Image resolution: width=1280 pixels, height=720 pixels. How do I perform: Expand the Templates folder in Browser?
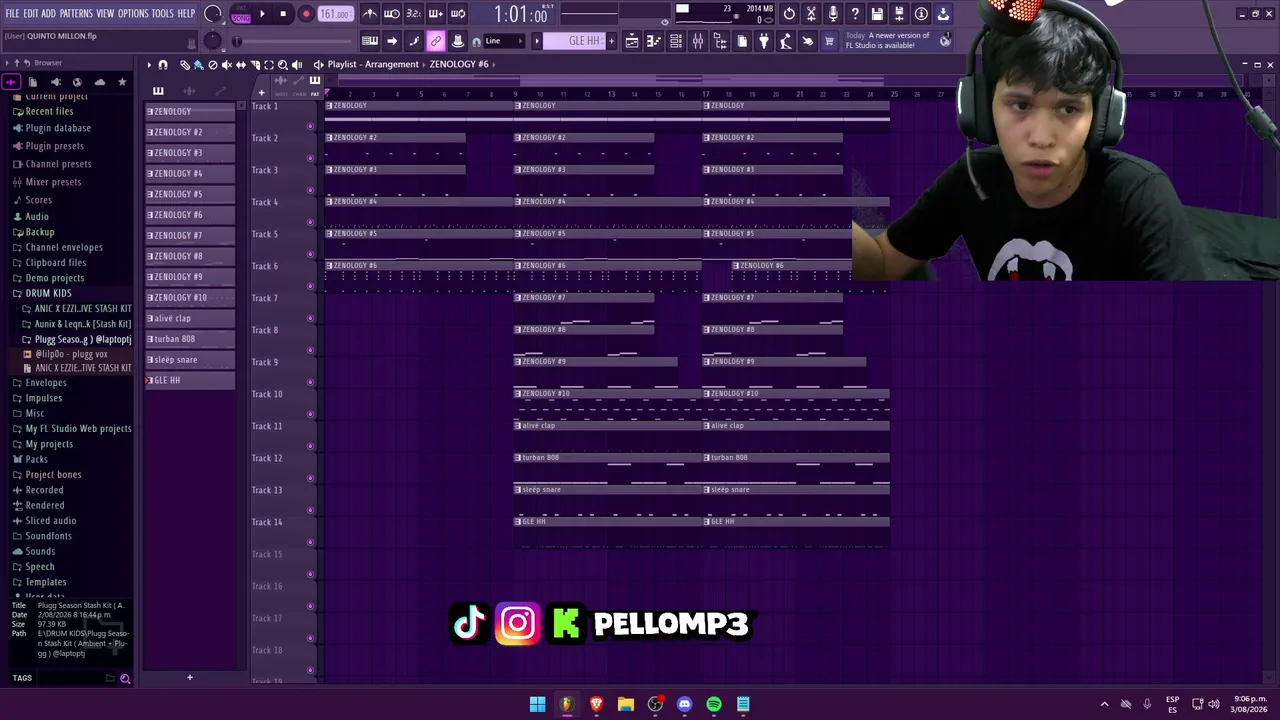coord(46,582)
